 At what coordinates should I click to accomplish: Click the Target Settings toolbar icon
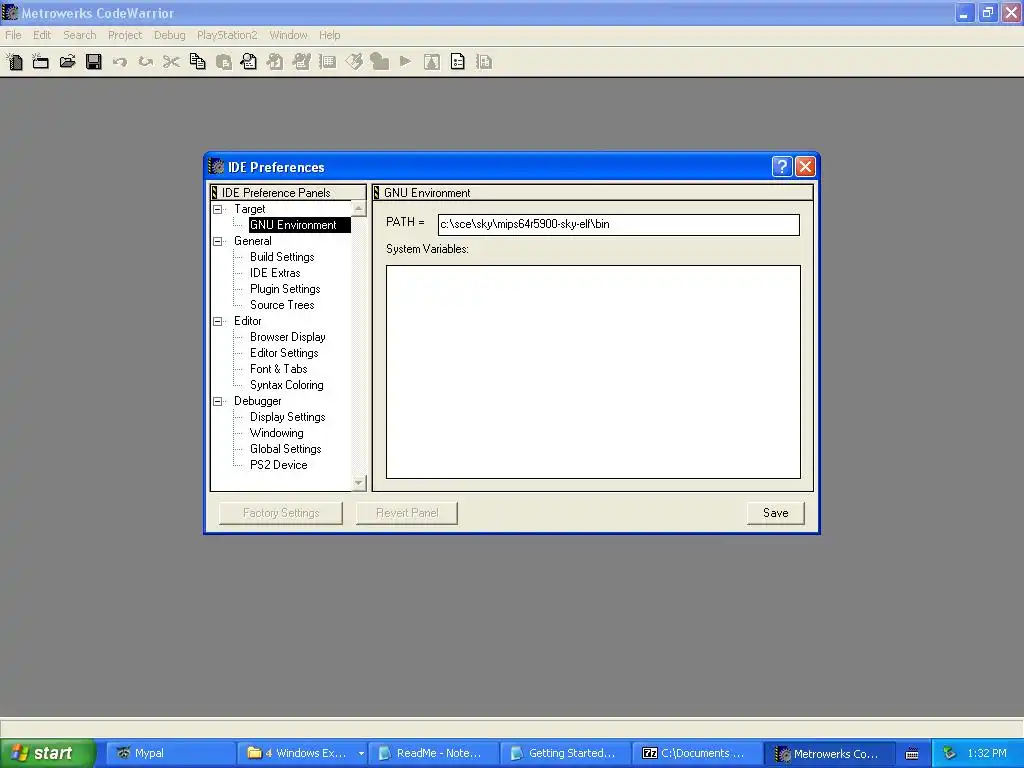click(x=432, y=62)
